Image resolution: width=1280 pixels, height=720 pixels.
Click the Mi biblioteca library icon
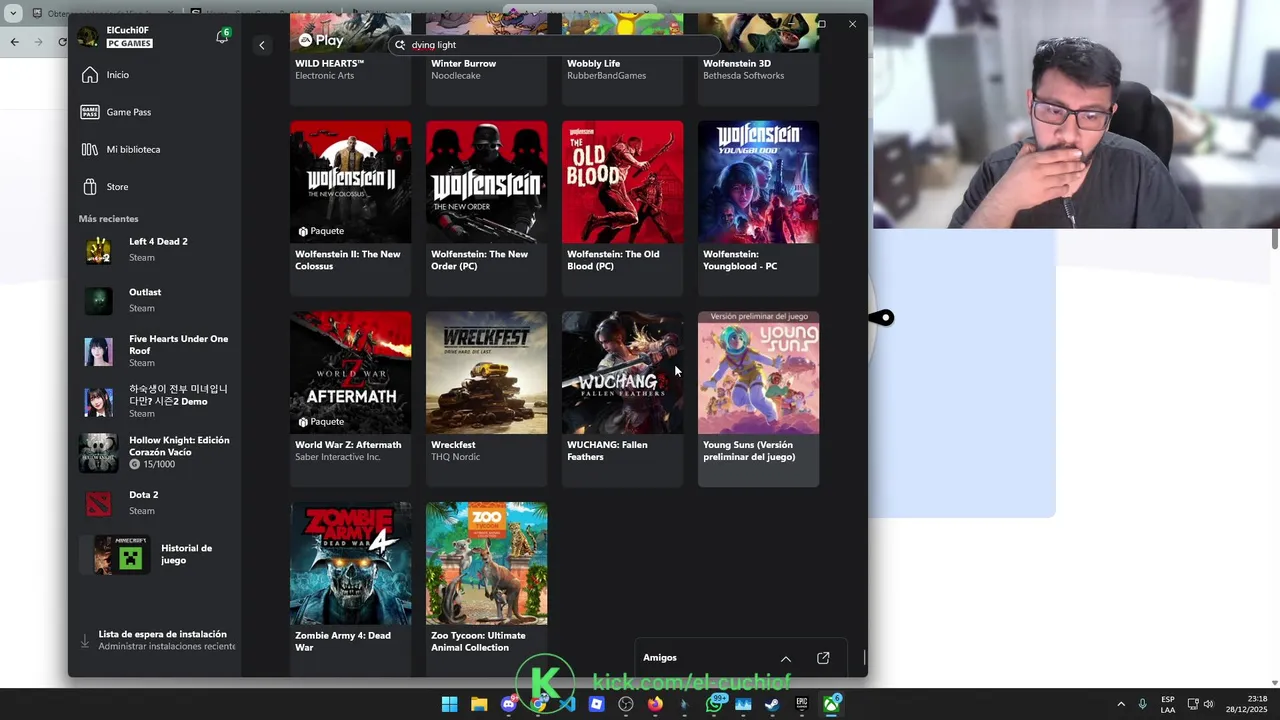[x=90, y=149]
